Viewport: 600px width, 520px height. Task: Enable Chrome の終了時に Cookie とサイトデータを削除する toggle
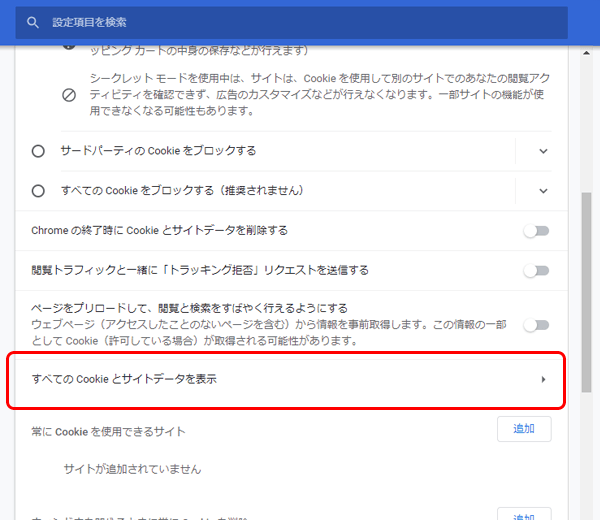point(537,231)
